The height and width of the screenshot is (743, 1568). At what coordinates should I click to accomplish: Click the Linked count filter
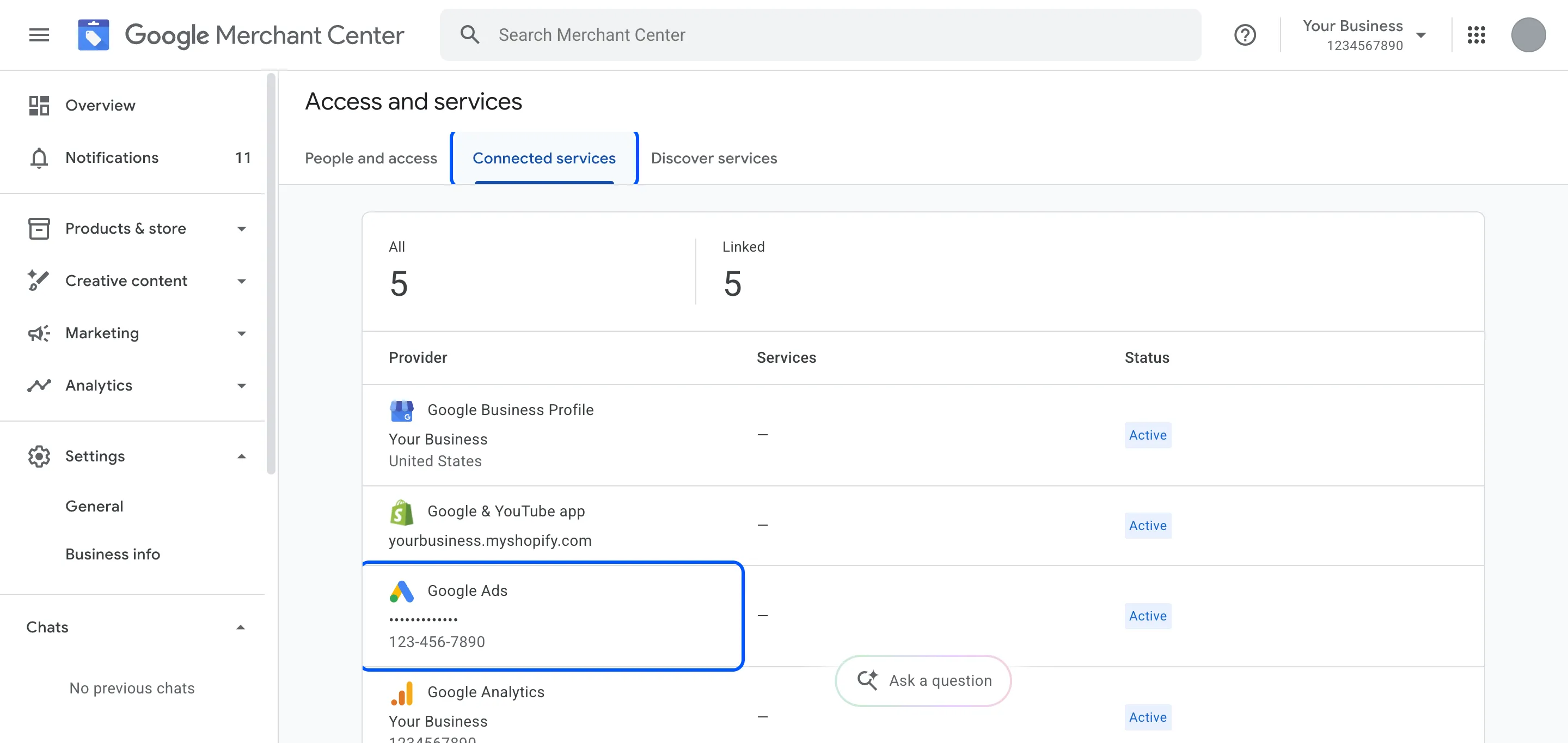point(743,270)
